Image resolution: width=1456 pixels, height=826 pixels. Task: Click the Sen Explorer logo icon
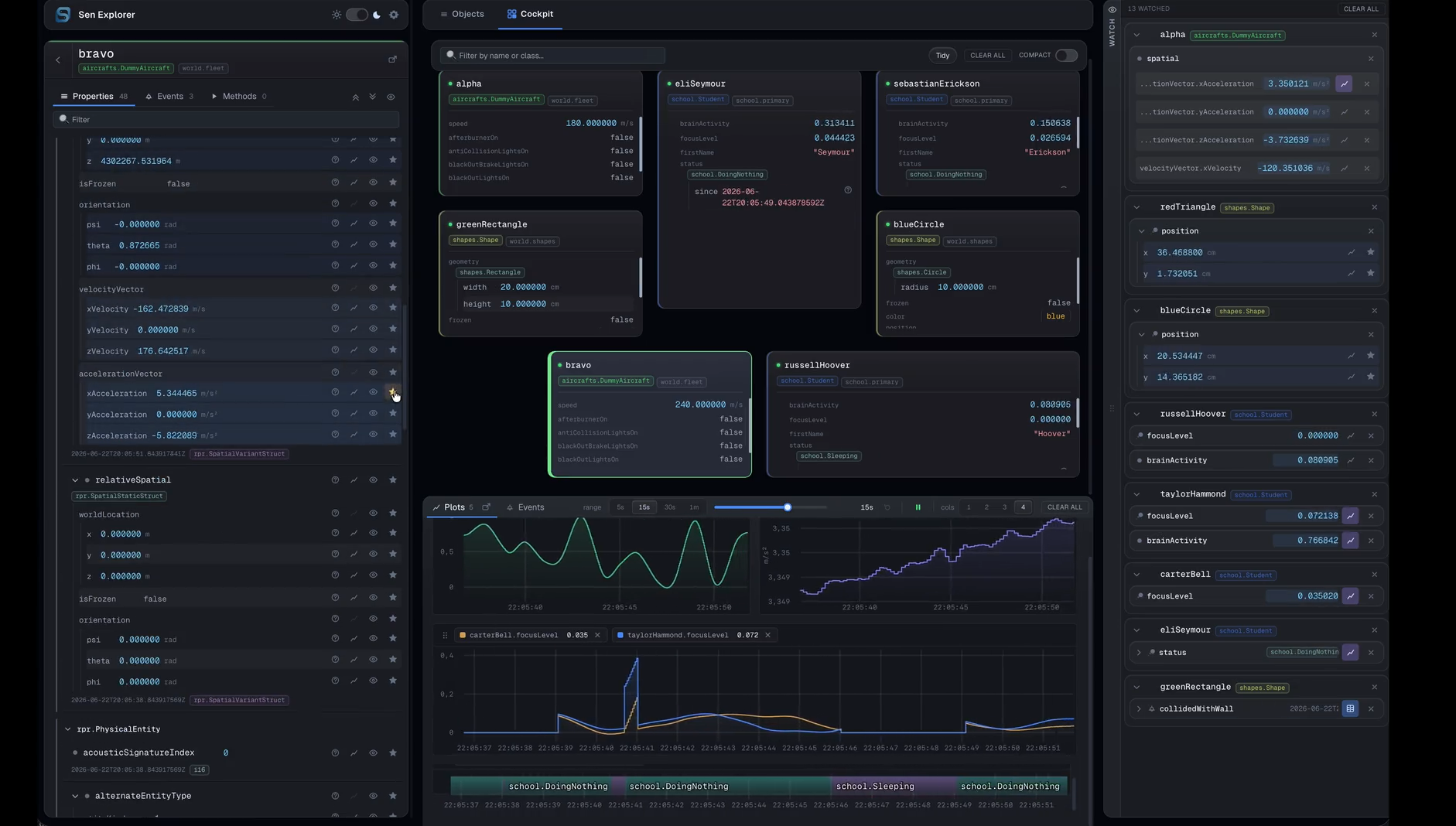(x=63, y=15)
